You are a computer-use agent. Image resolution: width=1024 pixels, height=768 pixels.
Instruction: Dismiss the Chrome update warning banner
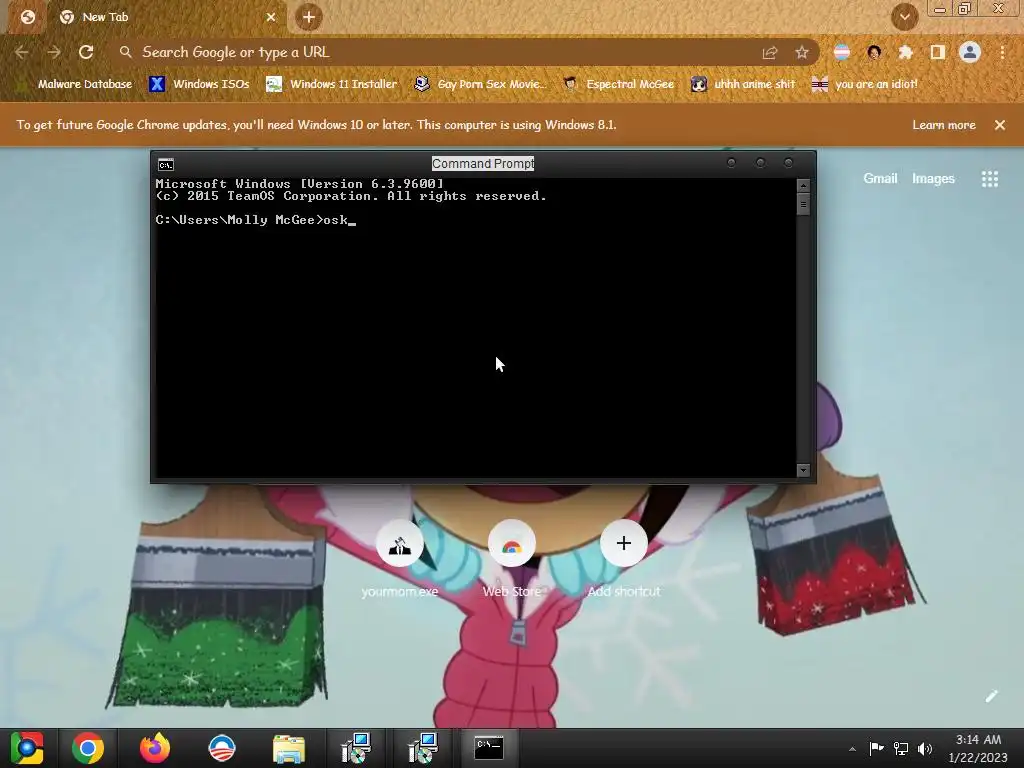pos(1000,125)
